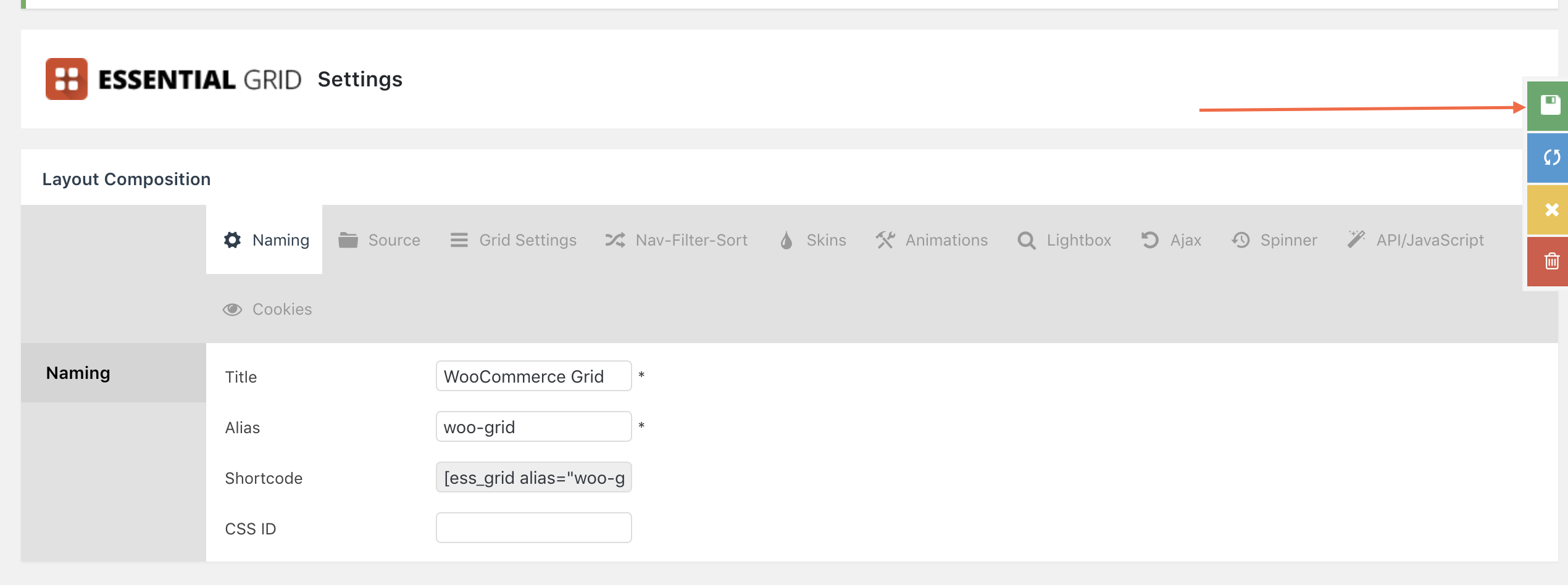Click the Shortcode field

[533, 478]
